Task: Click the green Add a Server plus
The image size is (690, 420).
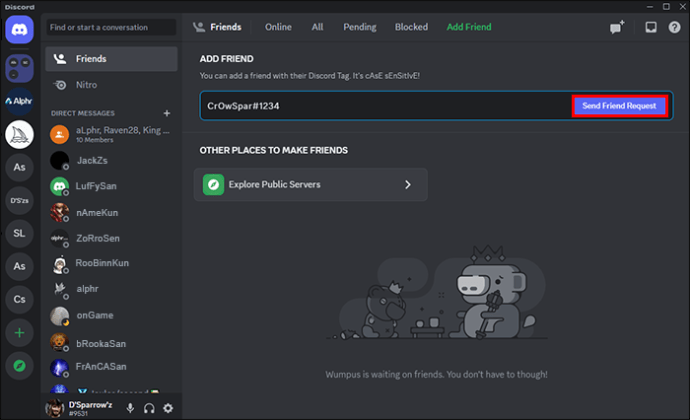Action: [19, 332]
